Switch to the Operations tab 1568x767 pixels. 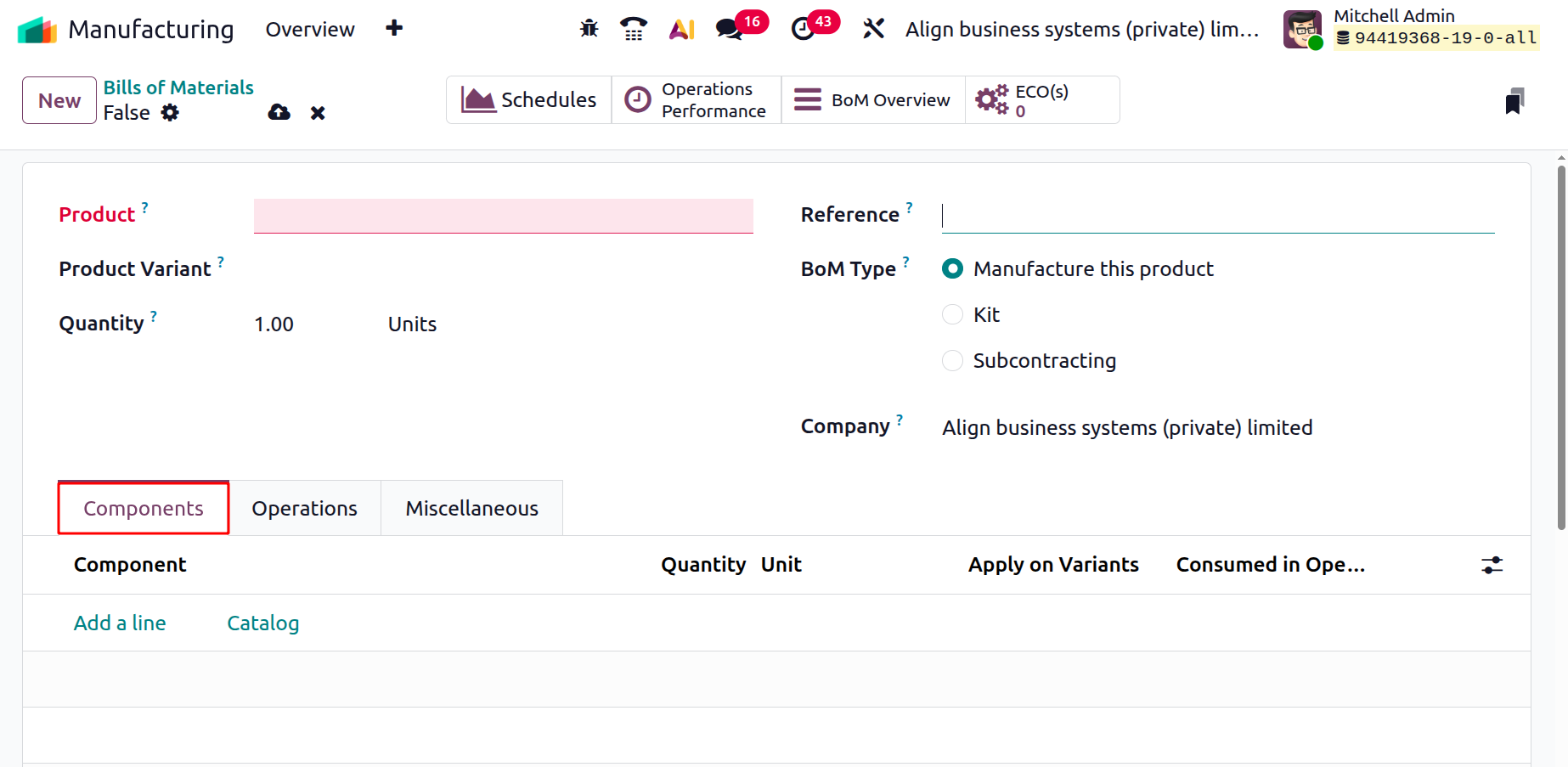pos(304,508)
